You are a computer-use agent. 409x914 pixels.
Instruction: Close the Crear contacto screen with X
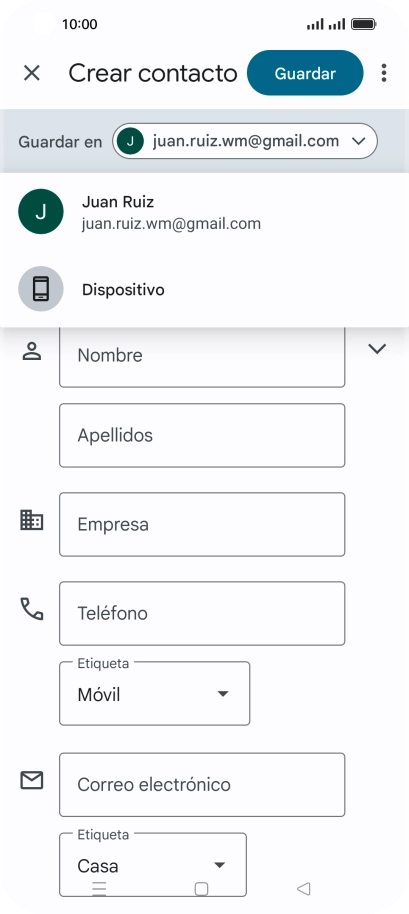31,73
